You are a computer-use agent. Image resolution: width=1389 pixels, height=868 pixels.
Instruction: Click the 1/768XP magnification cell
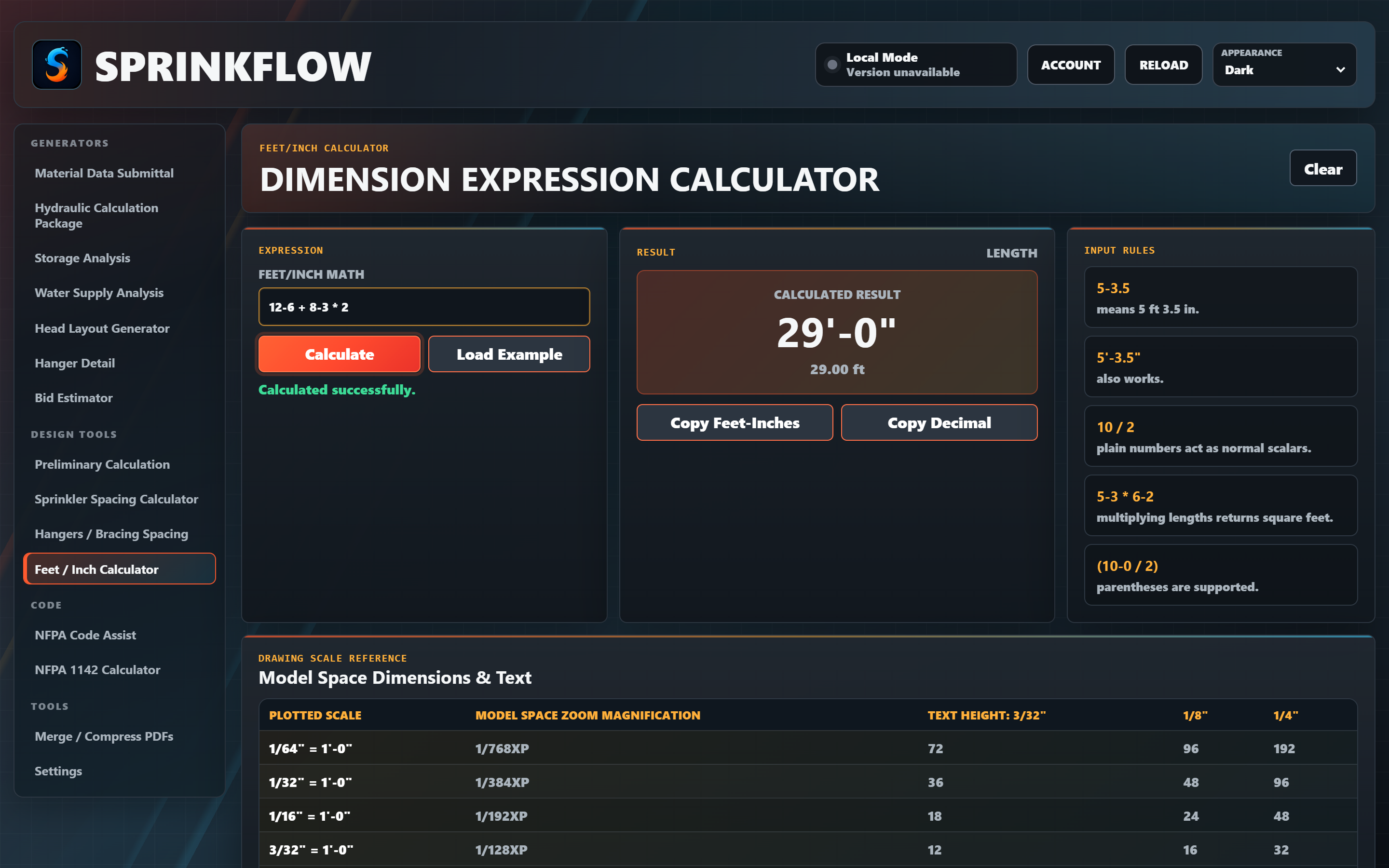click(x=502, y=748)
